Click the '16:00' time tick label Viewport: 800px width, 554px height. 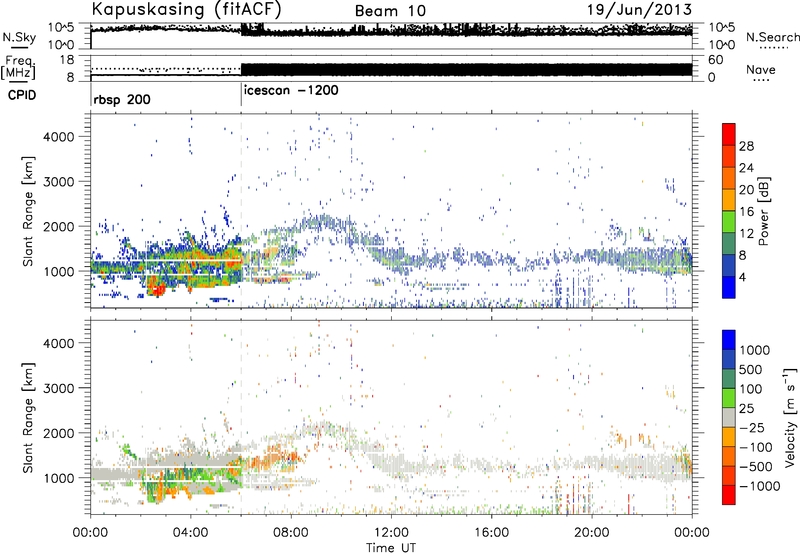[x=491, y=533]
